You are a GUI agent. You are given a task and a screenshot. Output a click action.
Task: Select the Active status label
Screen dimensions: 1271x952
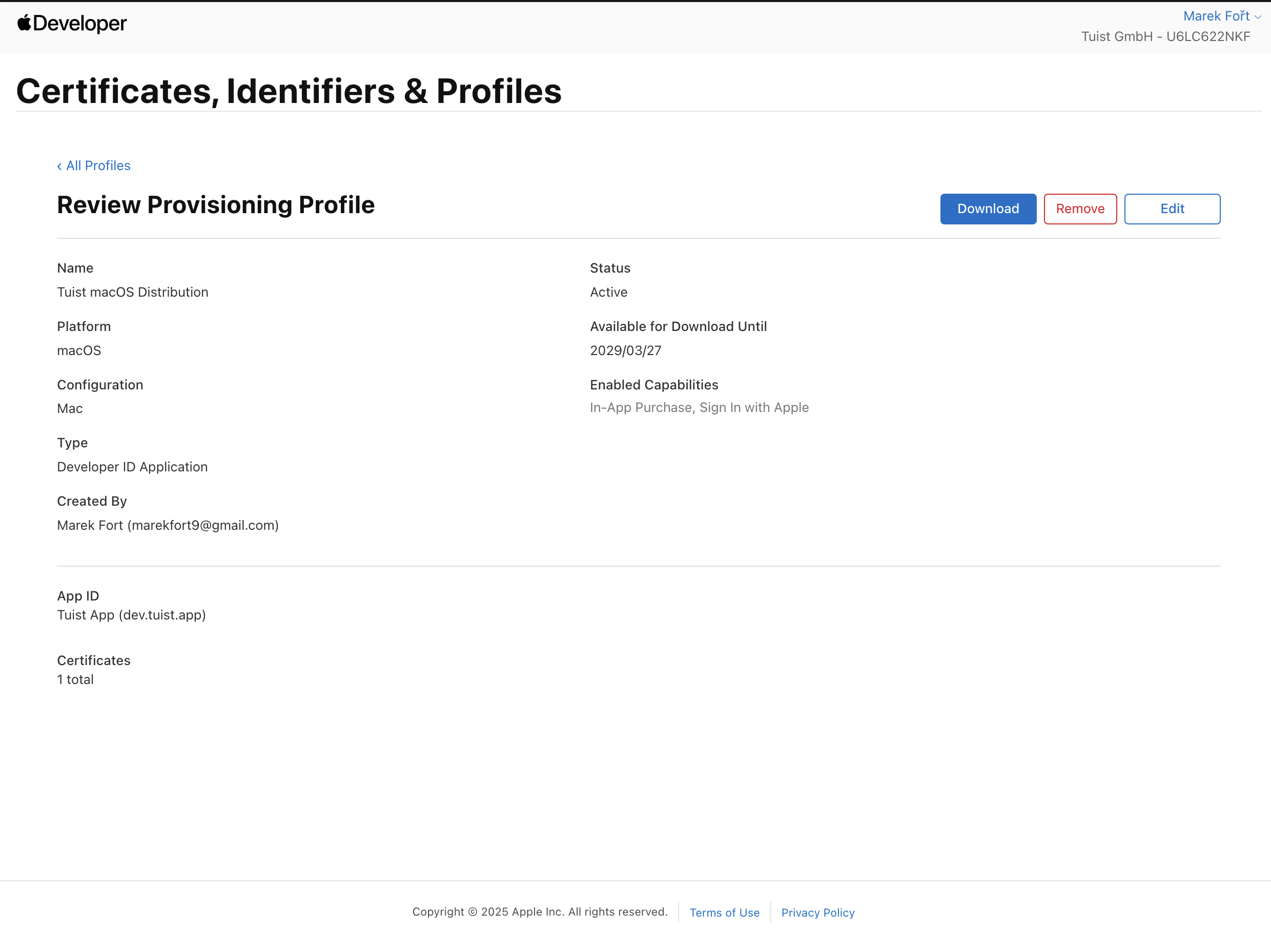(x=608, y=292)
